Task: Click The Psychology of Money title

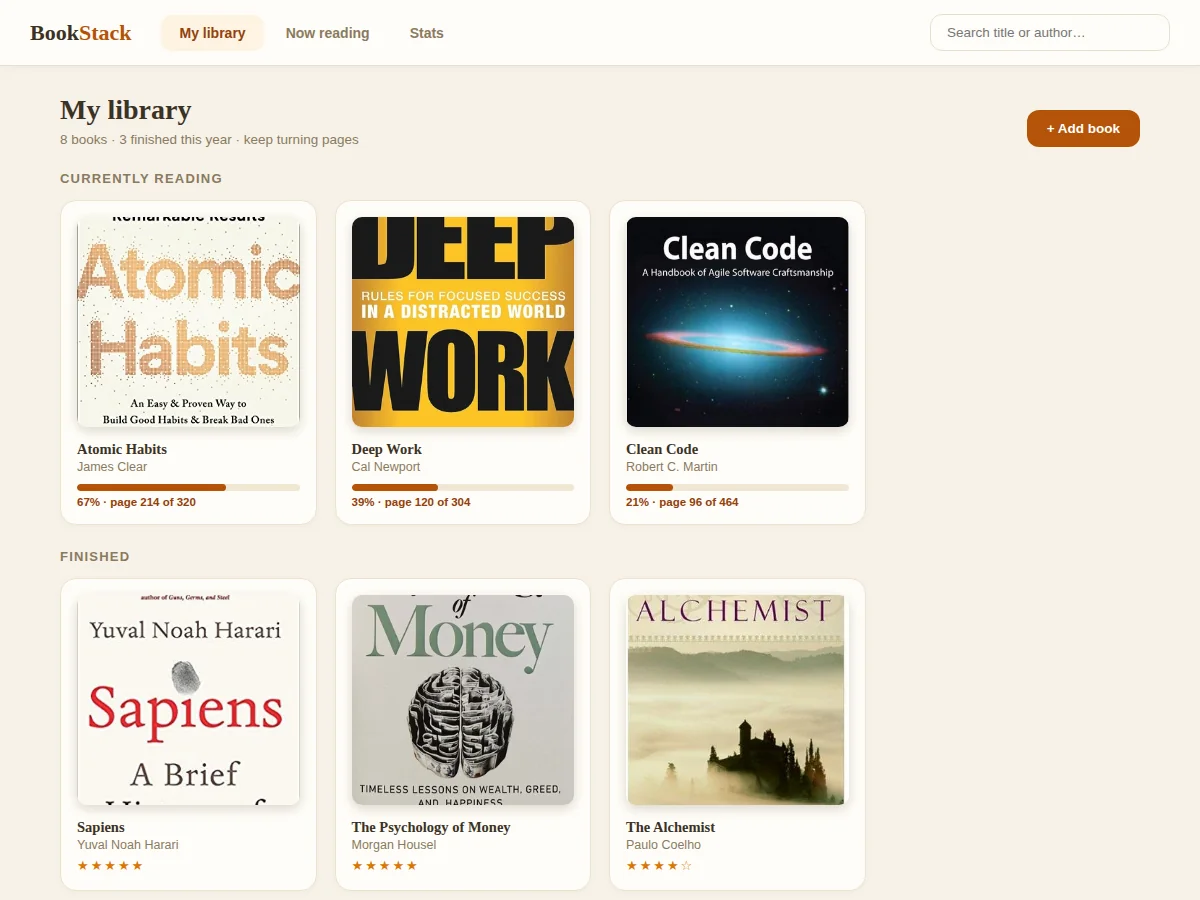Action: pyautogui.click(x=431, y=827)
